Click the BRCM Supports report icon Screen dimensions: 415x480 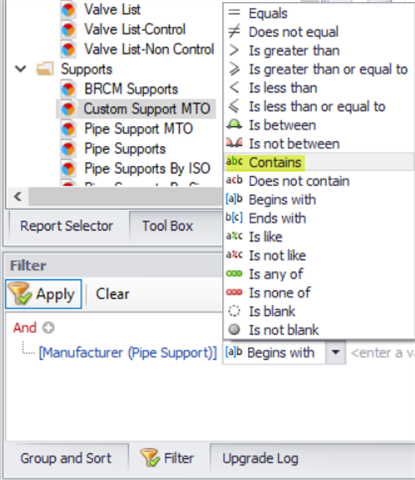pos(68,89)
